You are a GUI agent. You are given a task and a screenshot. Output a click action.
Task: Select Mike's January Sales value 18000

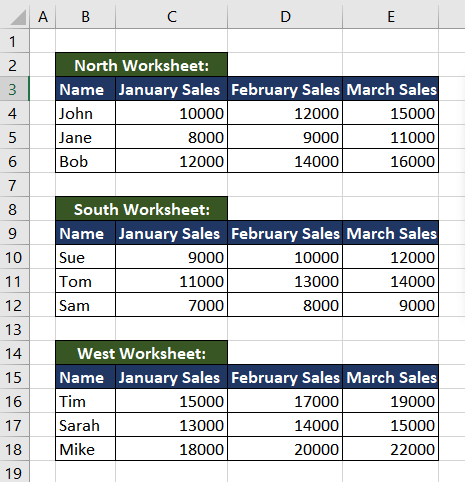172,449
